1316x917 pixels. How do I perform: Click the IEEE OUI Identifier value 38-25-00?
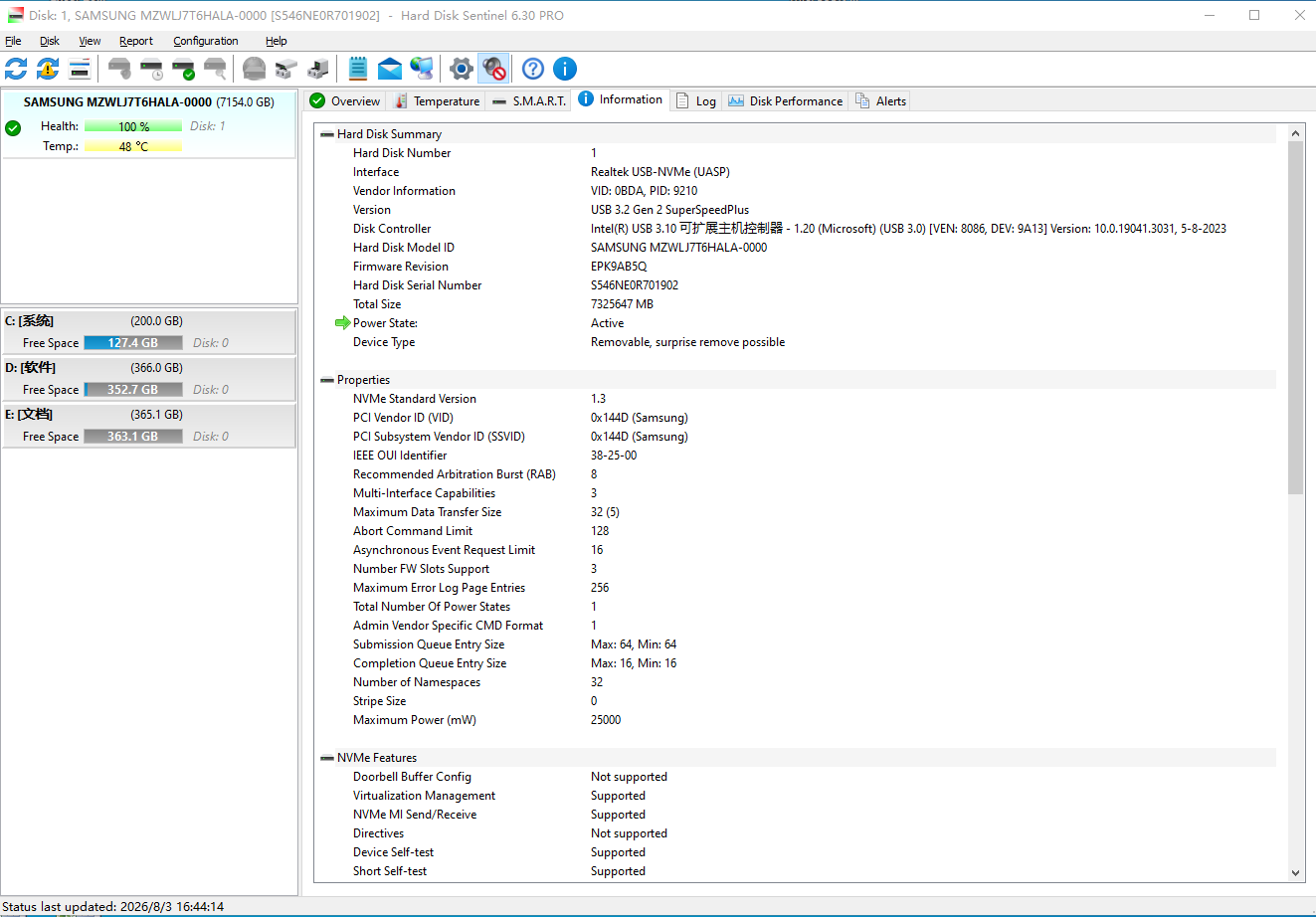tap(614, 456)
